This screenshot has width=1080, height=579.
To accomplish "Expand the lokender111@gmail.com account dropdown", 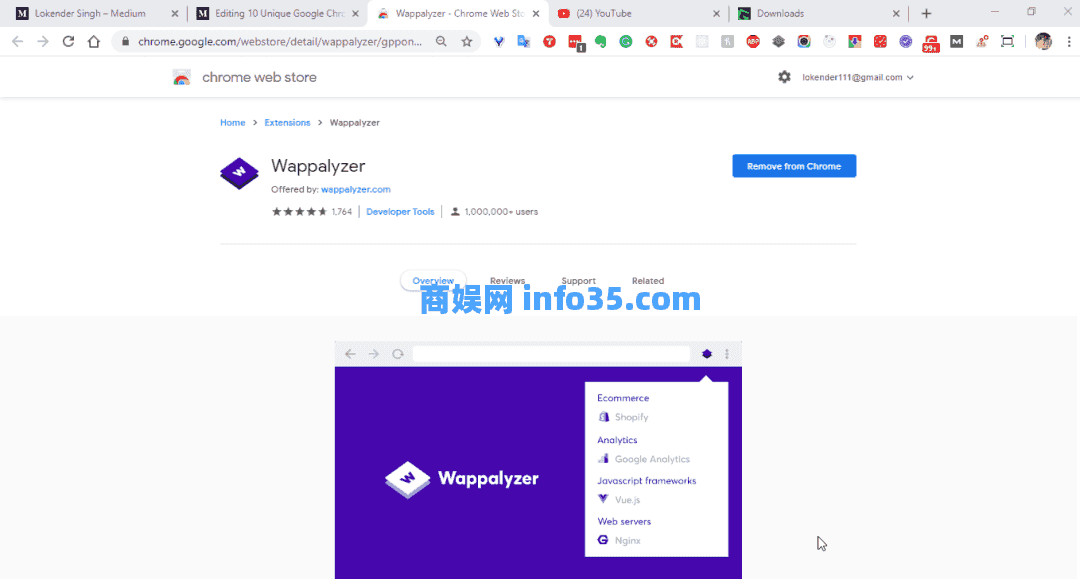I will tap(858, 77).
